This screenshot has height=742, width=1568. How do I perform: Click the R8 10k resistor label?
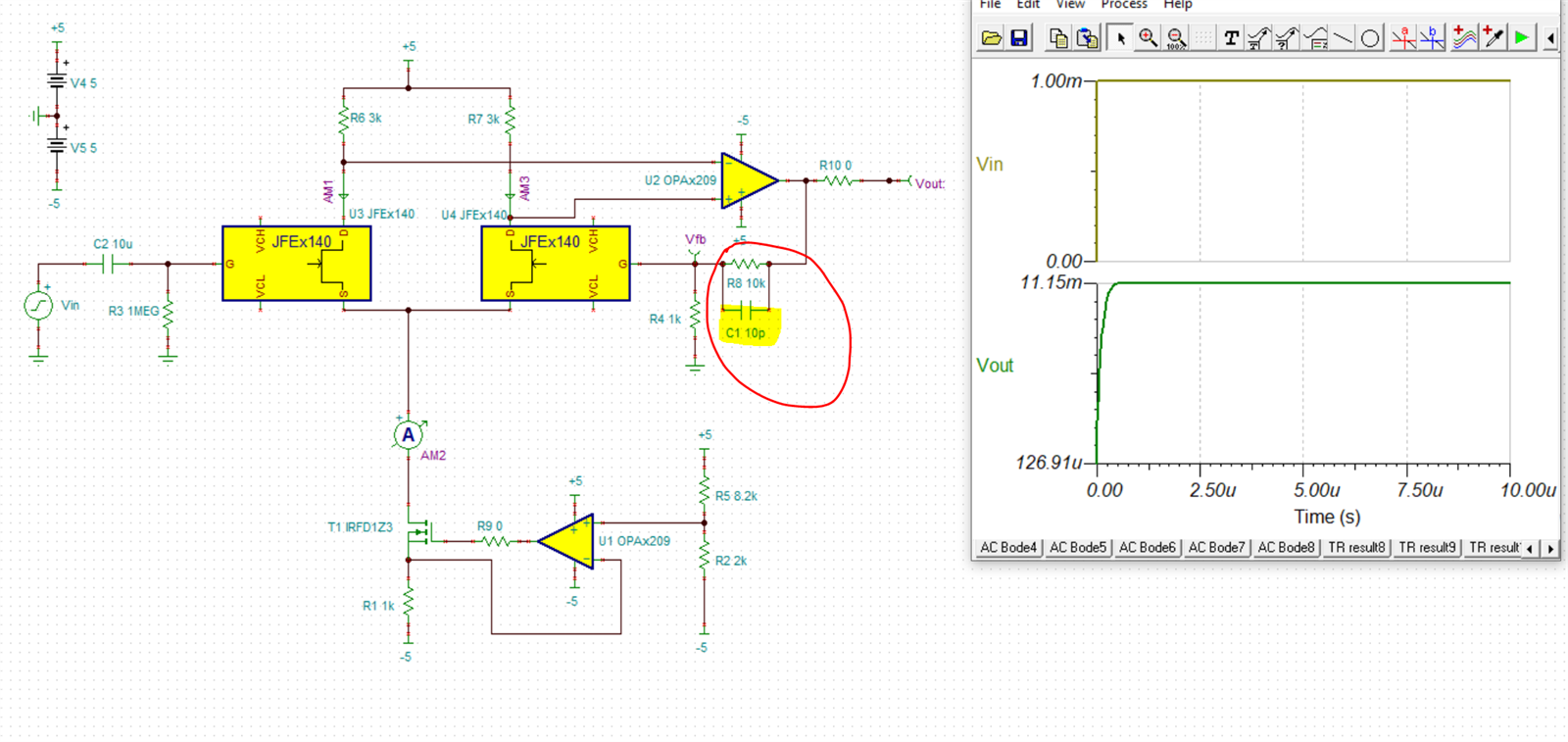tap(746, 283)
